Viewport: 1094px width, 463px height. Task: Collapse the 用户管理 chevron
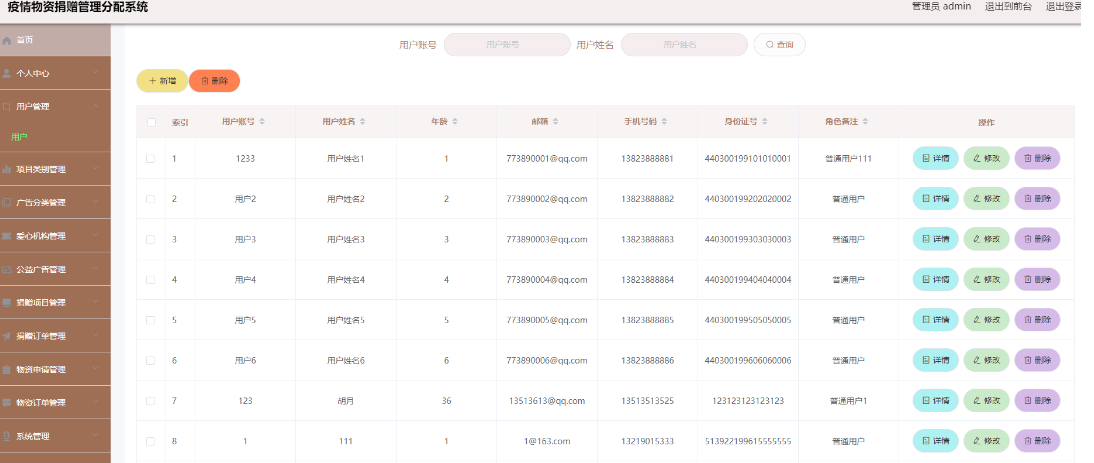point(96,107)
